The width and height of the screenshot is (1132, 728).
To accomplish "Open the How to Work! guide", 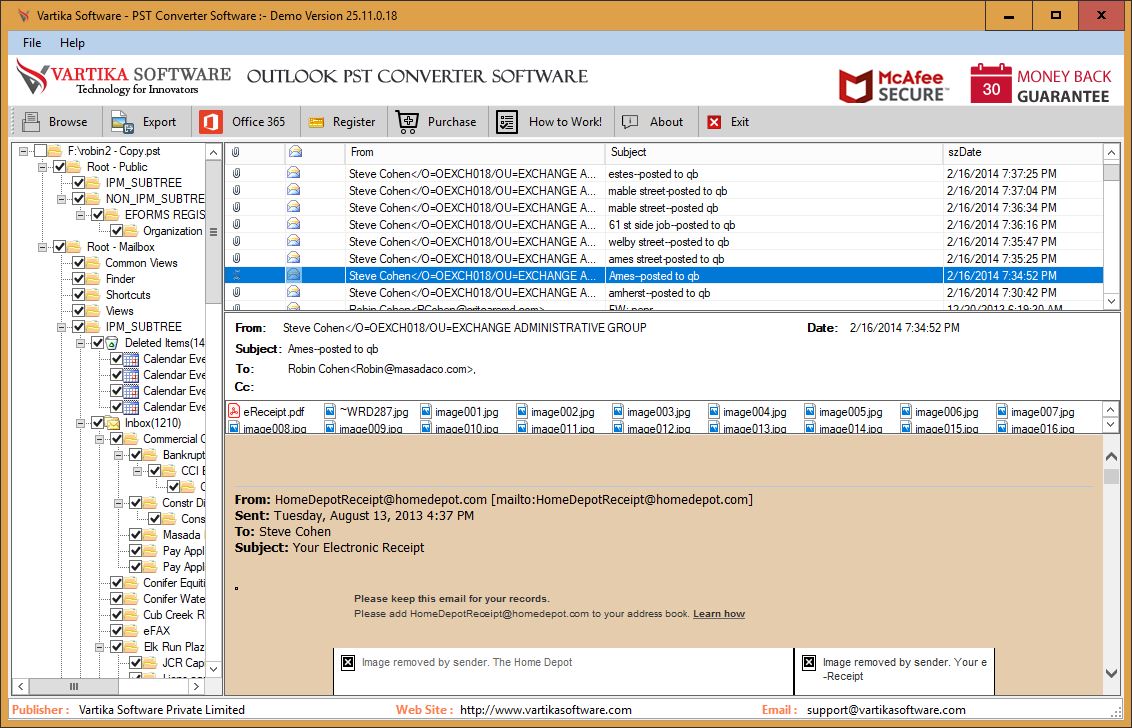I will click(549, 122).
